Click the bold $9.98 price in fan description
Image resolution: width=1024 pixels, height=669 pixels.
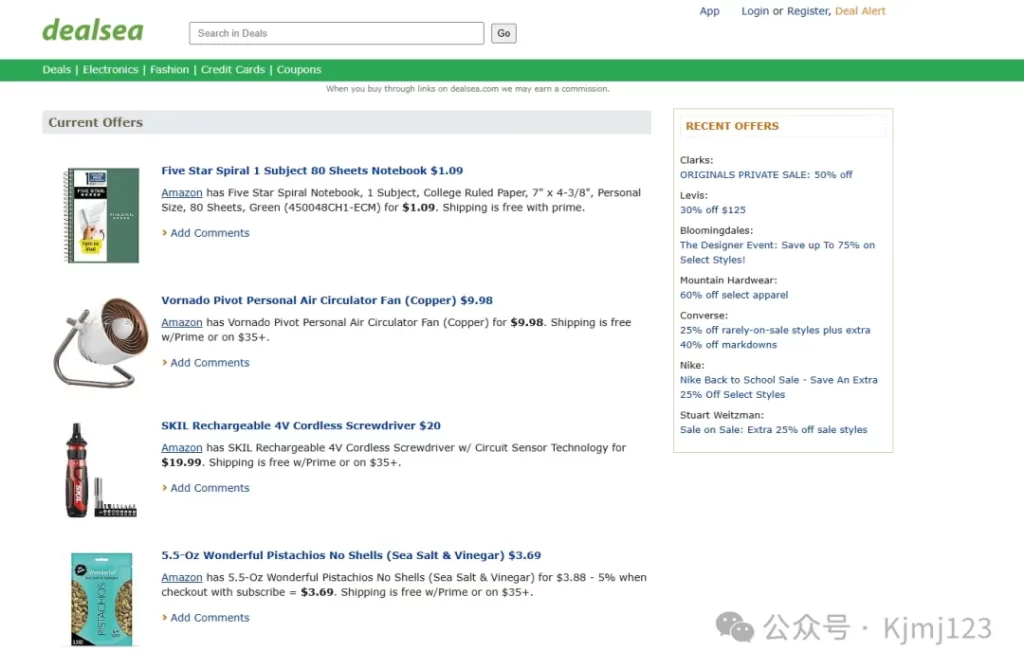pyautogui.click(x=527, y=323)
